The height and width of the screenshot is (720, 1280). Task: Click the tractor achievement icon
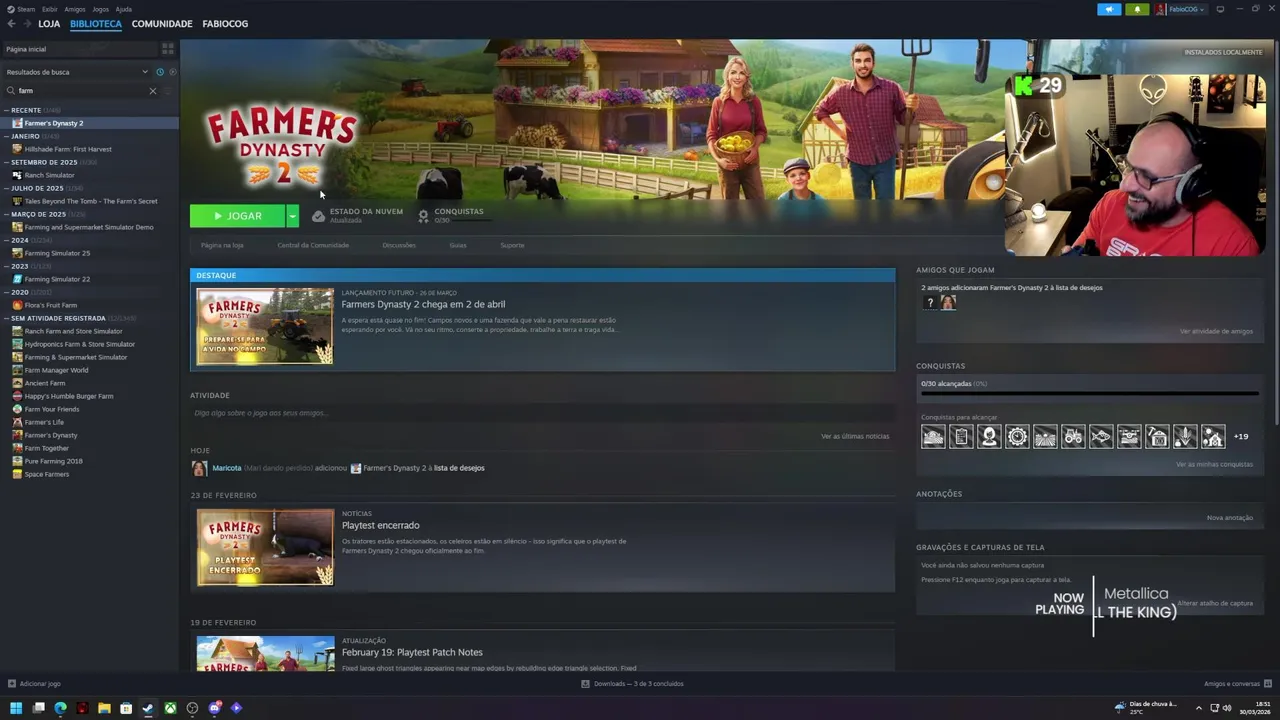pyautogui.click(x=1073, y=436)
